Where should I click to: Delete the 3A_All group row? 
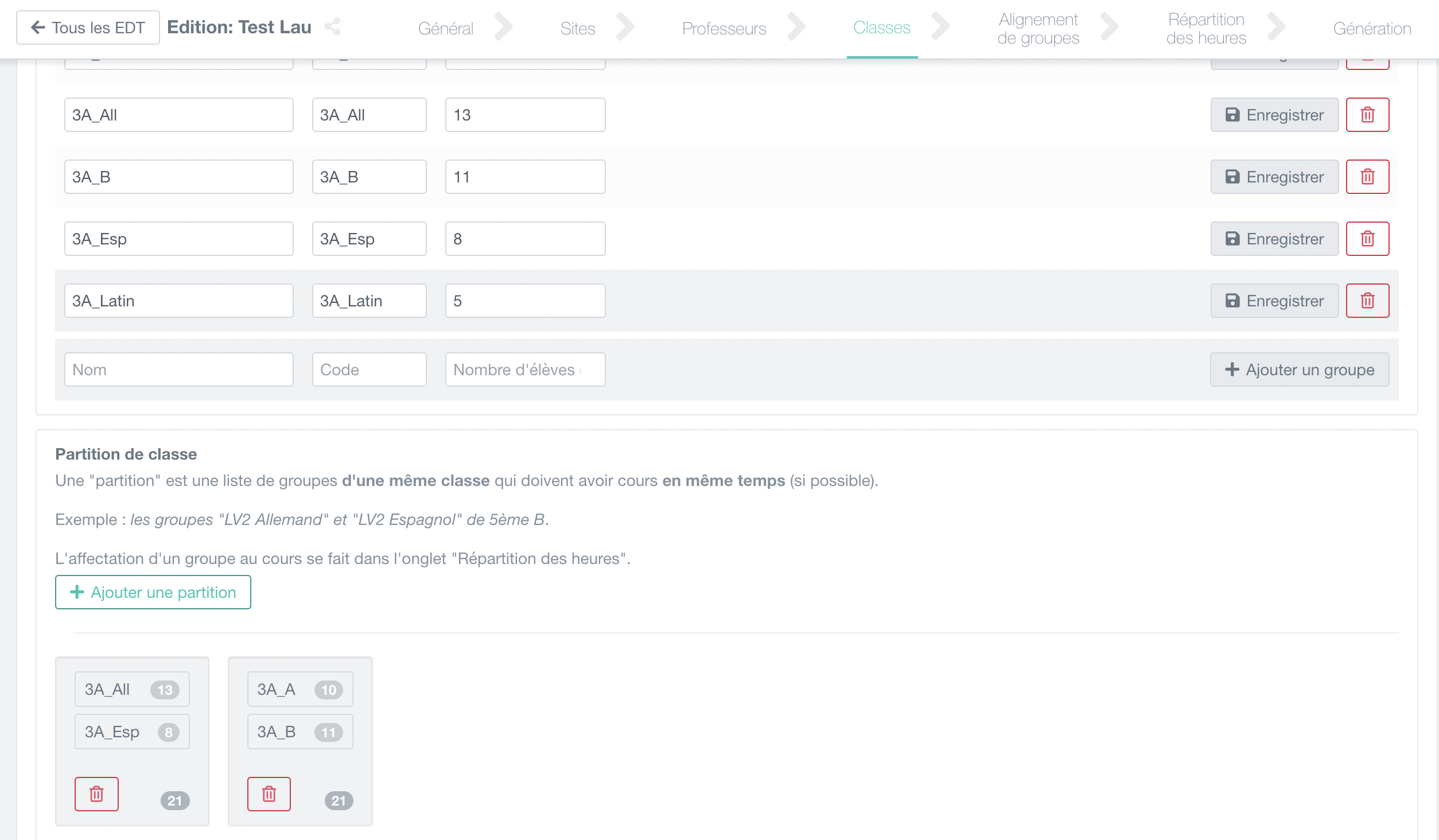(1367, 115)
